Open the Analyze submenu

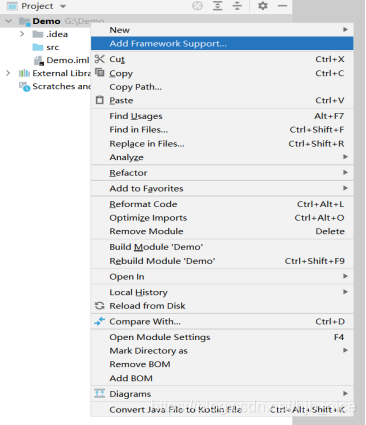[222, 157]
